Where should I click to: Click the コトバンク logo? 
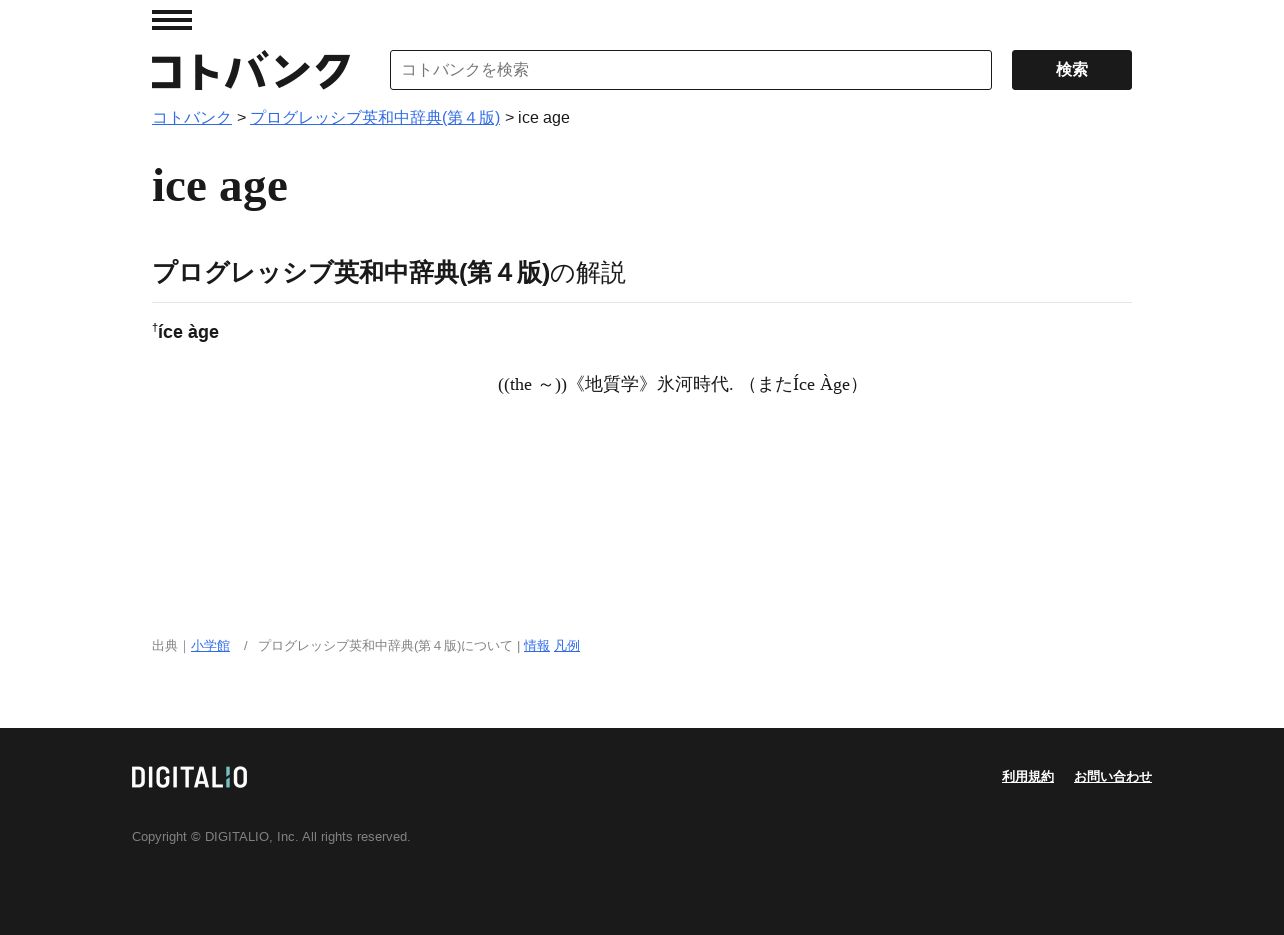[251, 71]
